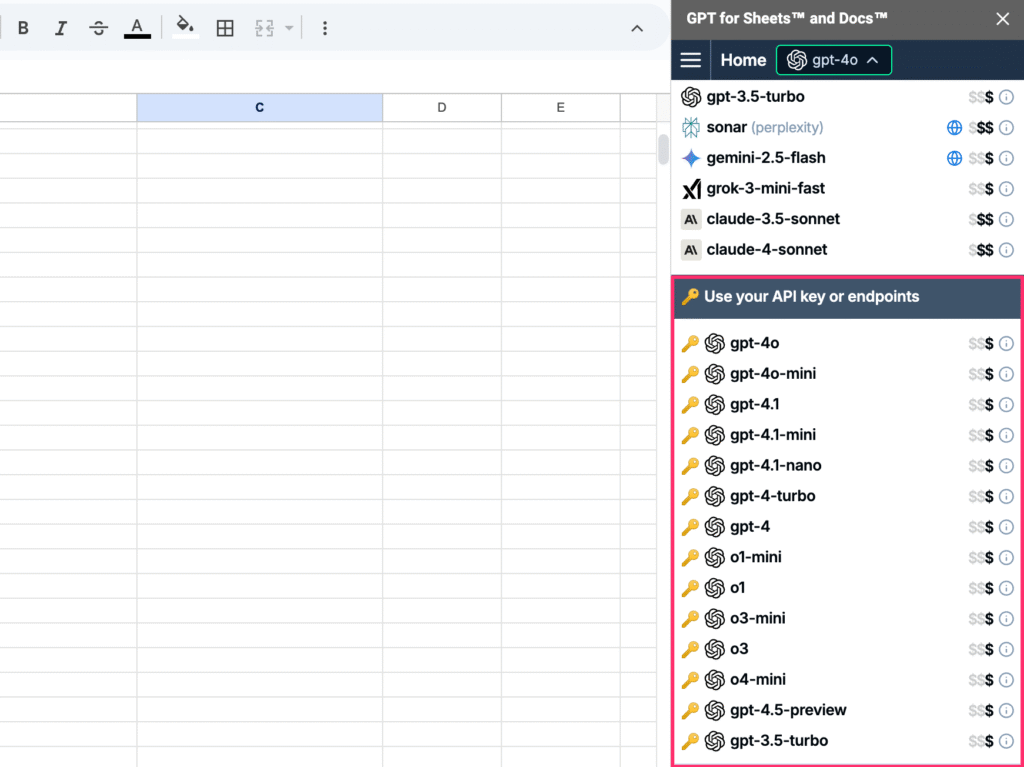Click the info icon for gpt-4-turbo
This screenshot has height=767, width=1024.
pos(1006,497)
